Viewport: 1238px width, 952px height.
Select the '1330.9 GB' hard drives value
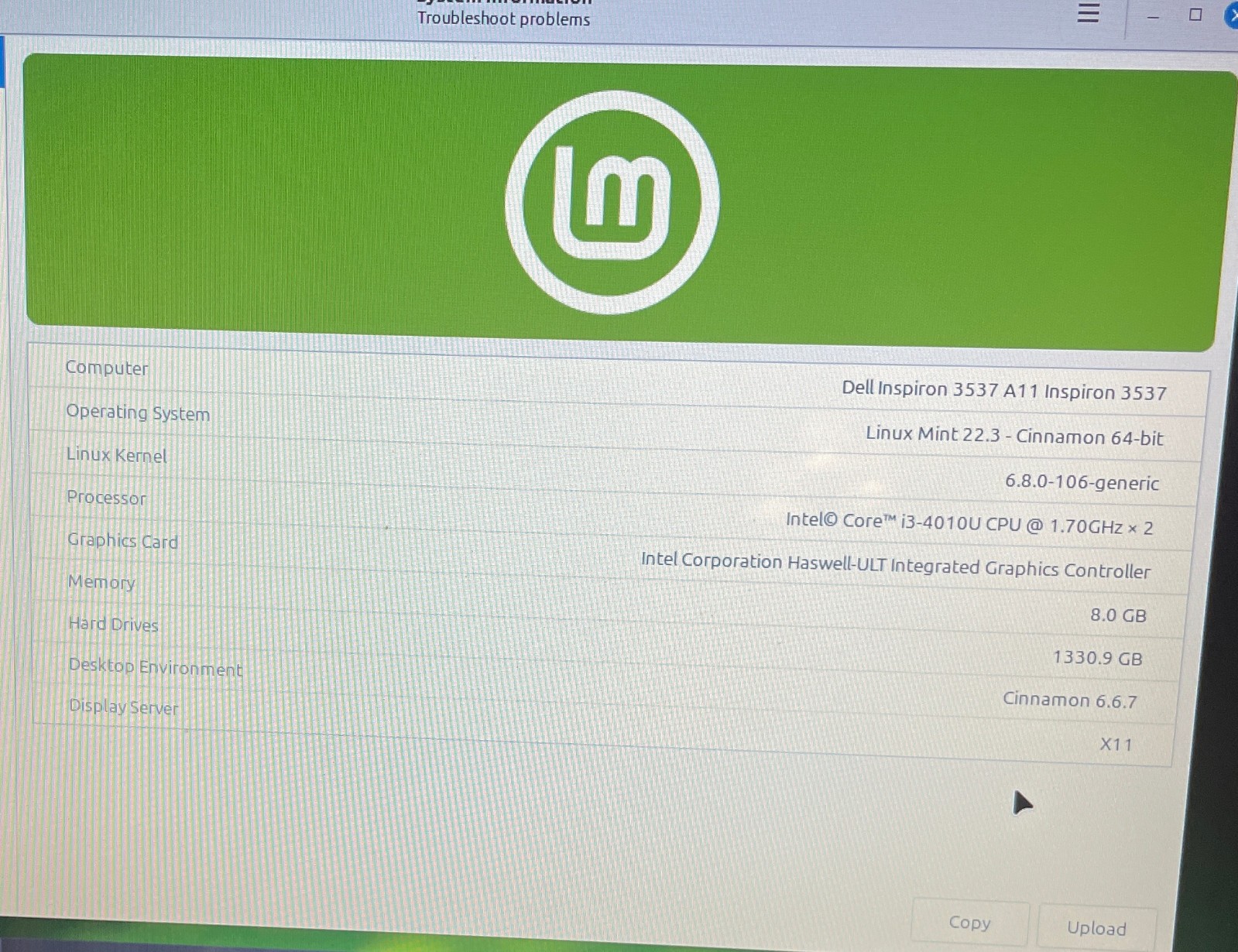pyautogui.click(x=1097, y=658)
